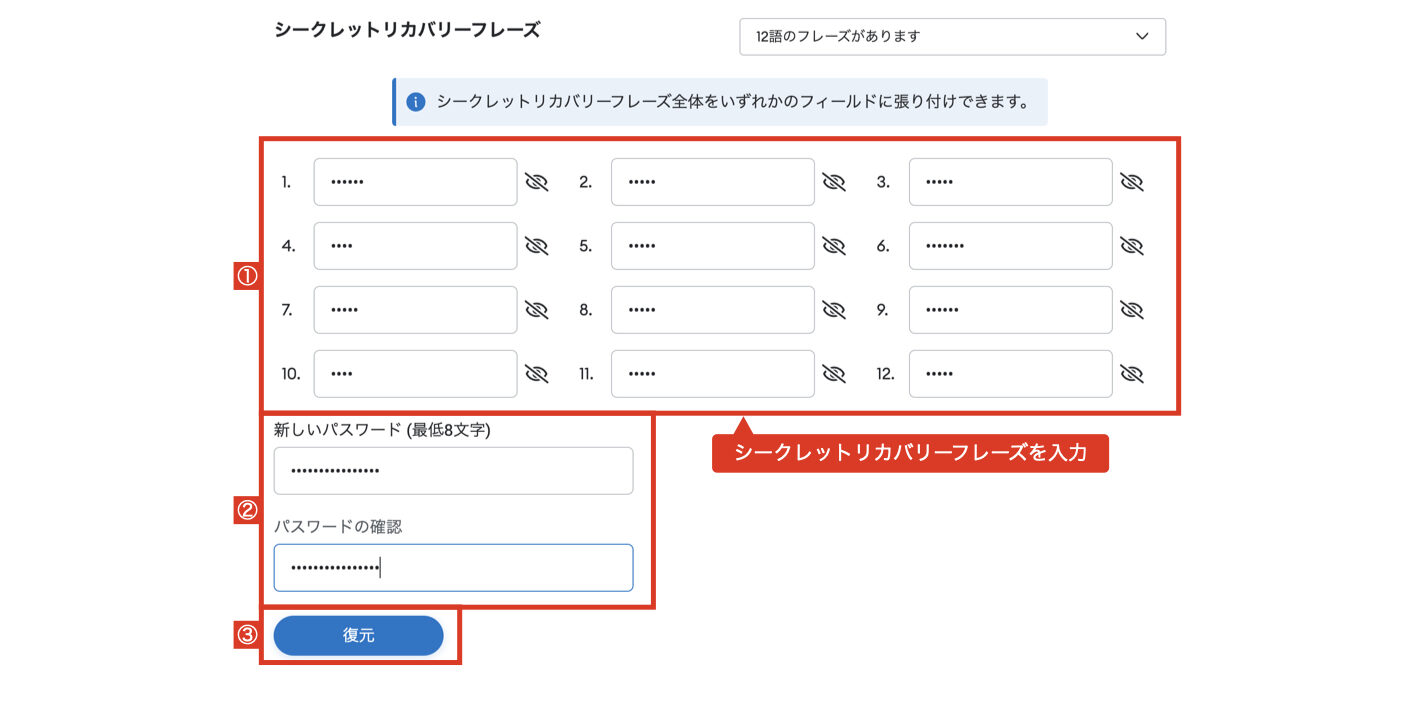Toggle visibility of word 12

point(1132,374)
